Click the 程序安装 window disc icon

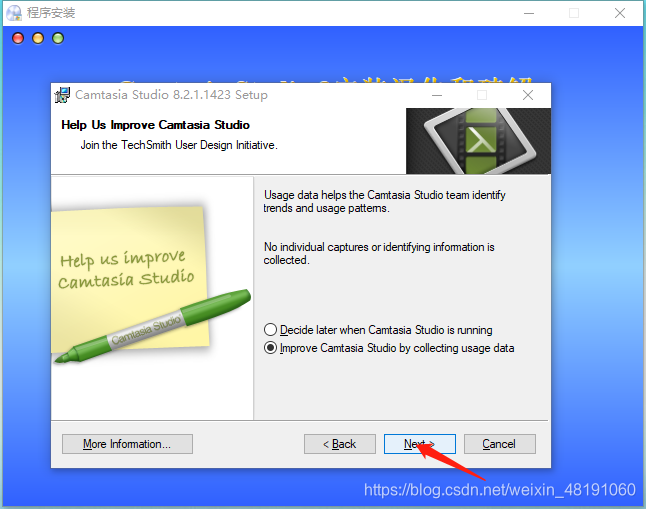click(14, 13)
